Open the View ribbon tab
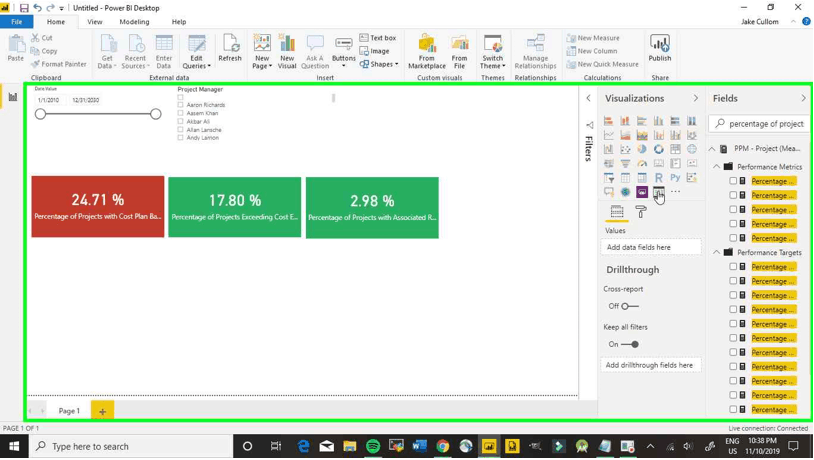This screenshot has width=814, height=460. [x=94, y=21]
